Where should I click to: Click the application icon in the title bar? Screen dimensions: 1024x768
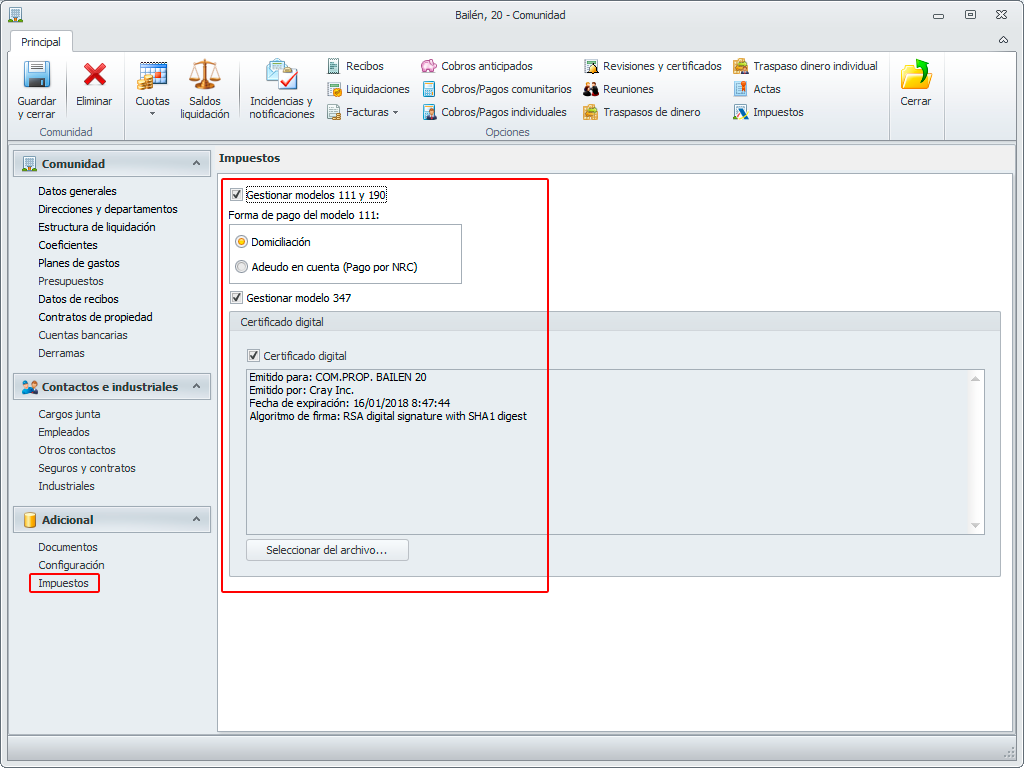click(x=15, y=14)
